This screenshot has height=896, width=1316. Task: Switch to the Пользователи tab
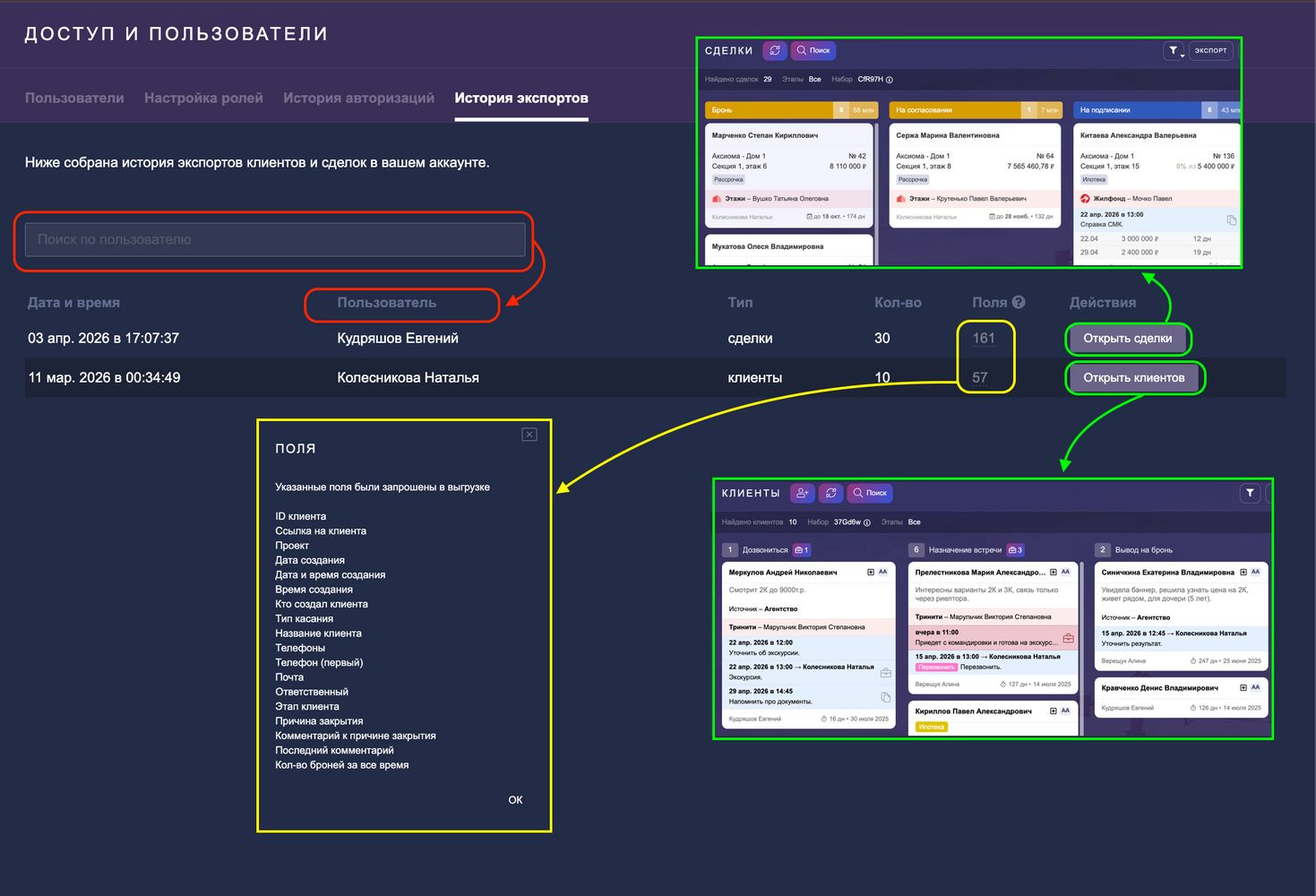click(74, 99)
